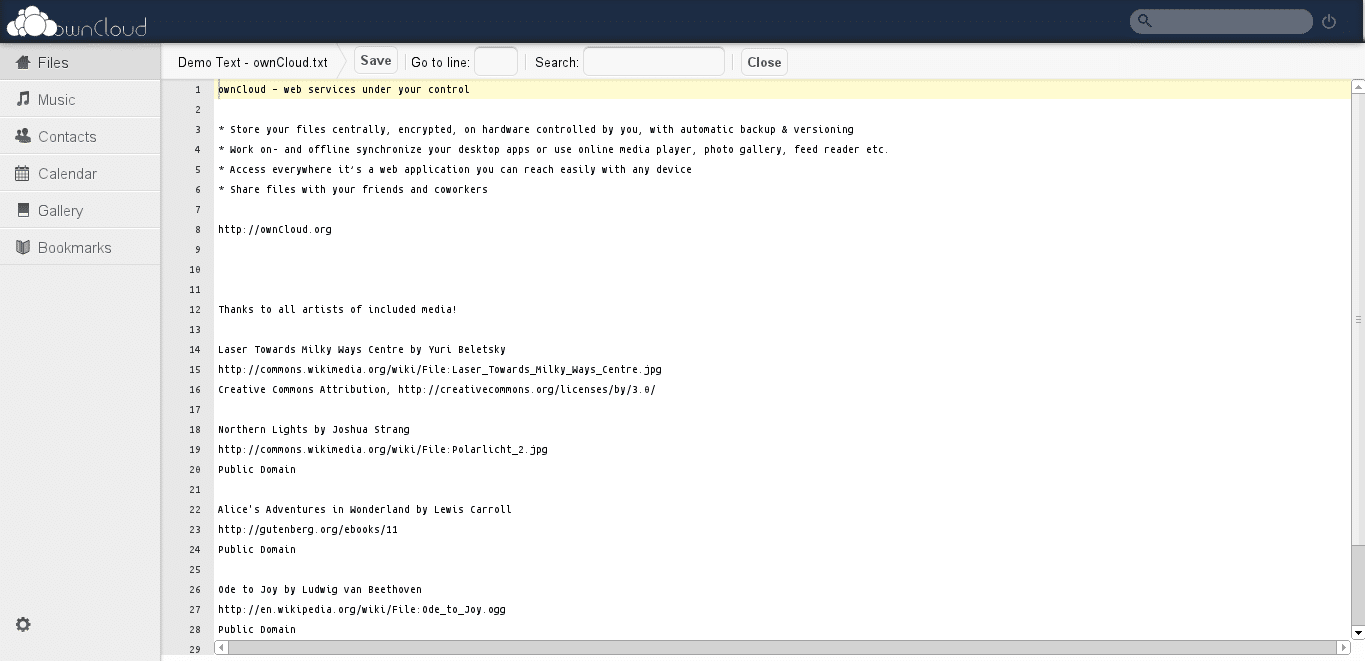Close the text editor
This screenshot has height=661, width=1365.
point(764,62)
